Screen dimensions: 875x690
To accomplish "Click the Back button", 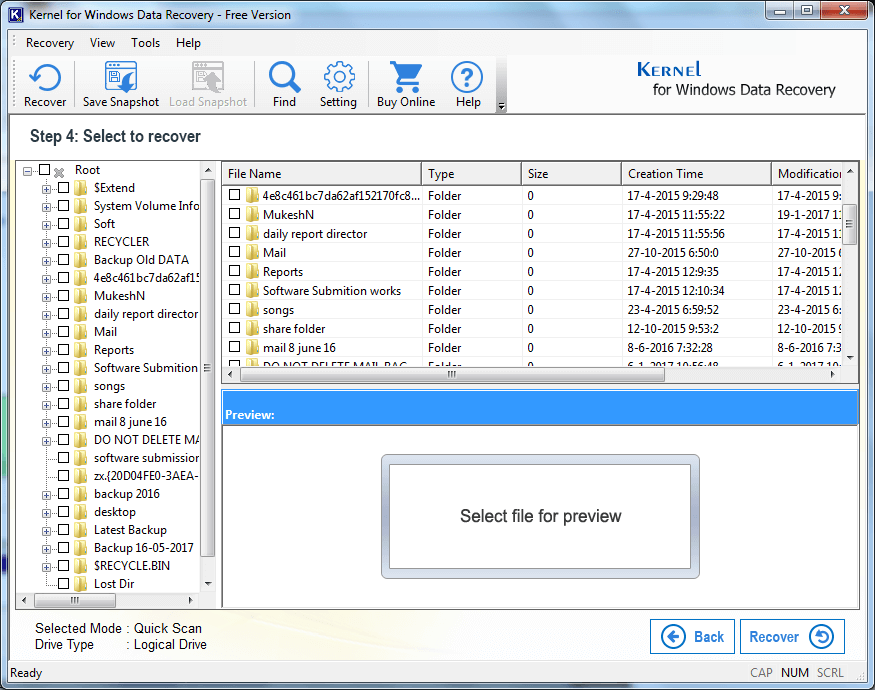I will [692, 636].
